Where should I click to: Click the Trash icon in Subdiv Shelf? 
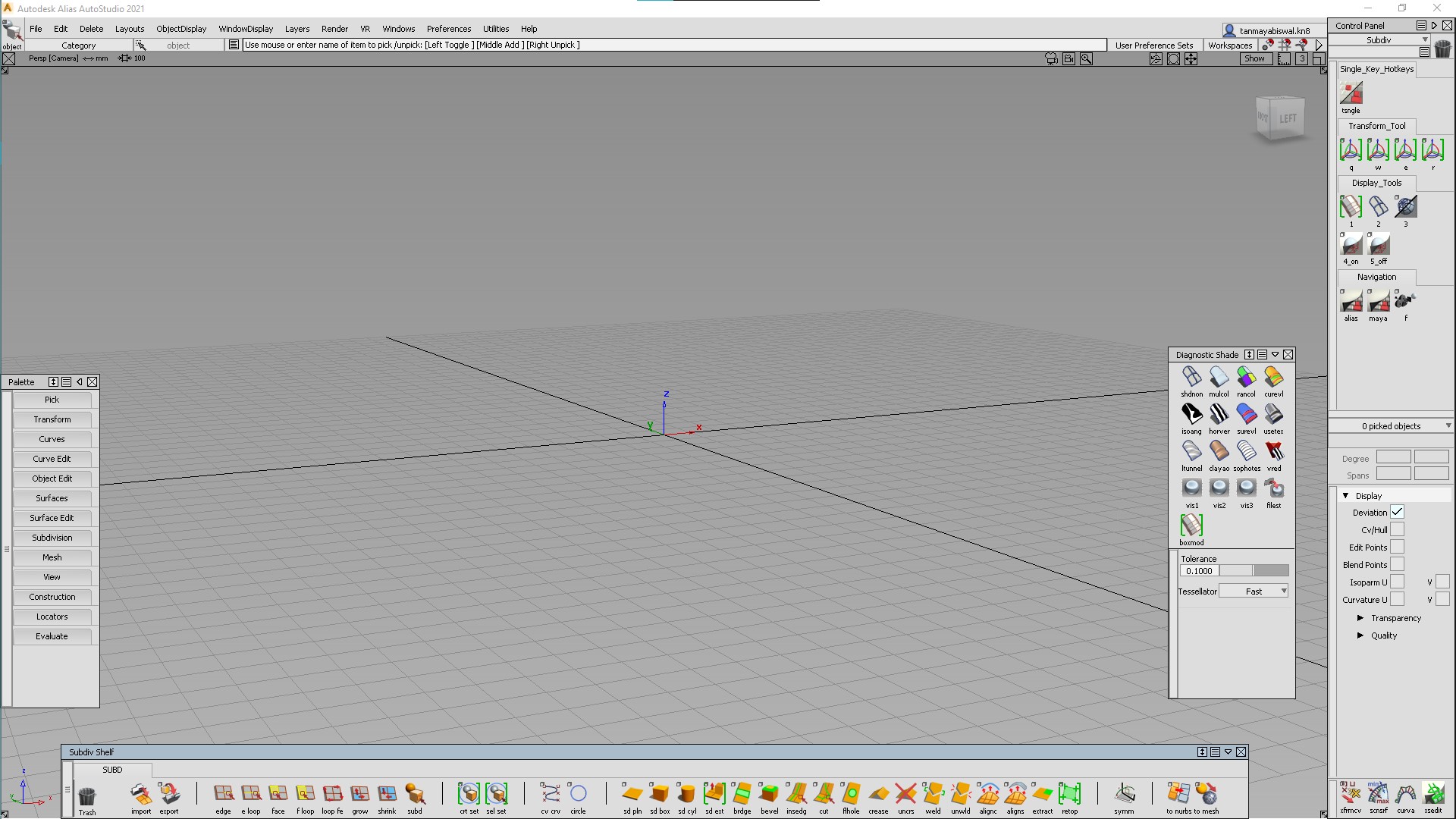coord(87,796)
